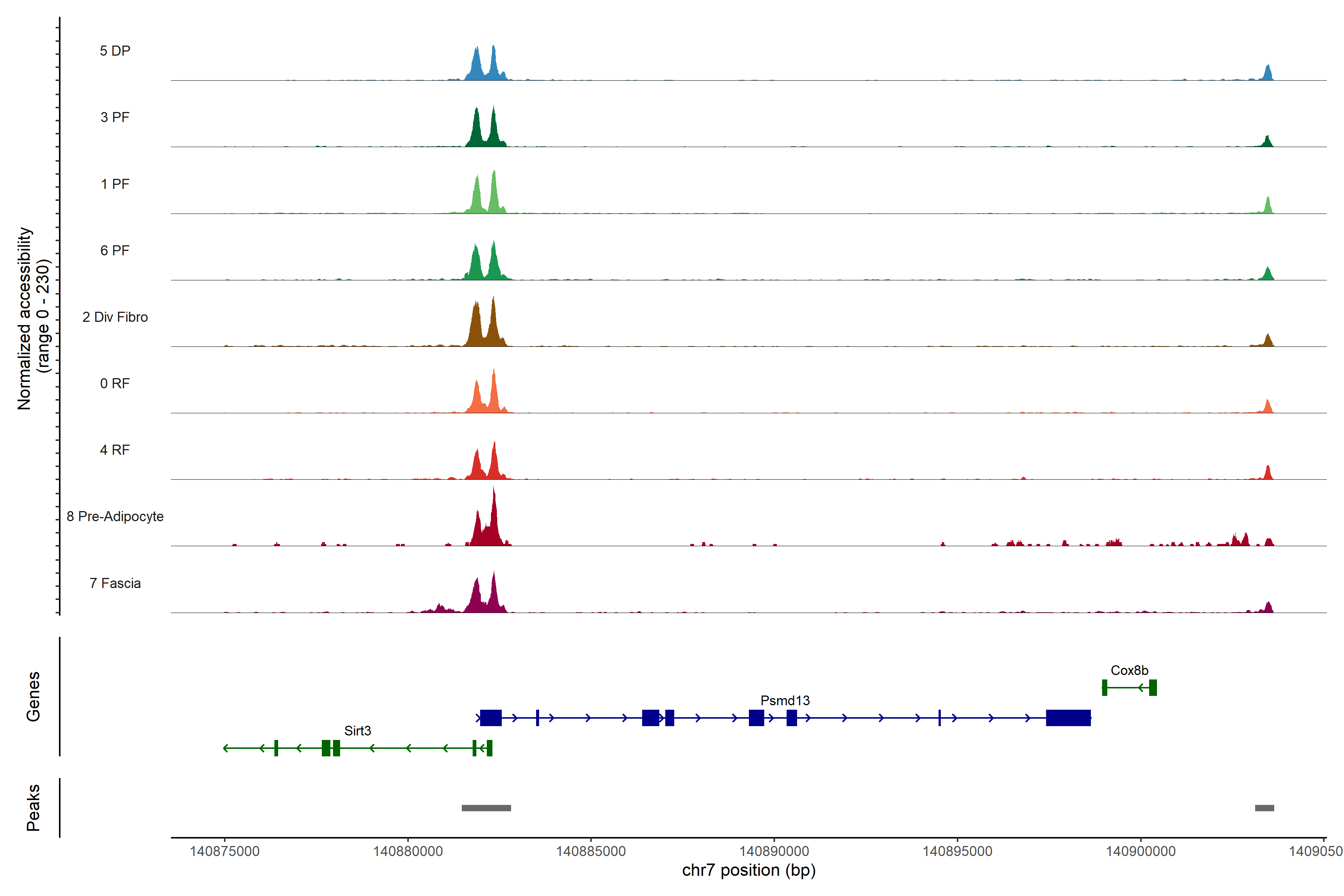1344x896 pixels.
Task: Click the small gray peak bar on right
Action: tap(1264, 808)
